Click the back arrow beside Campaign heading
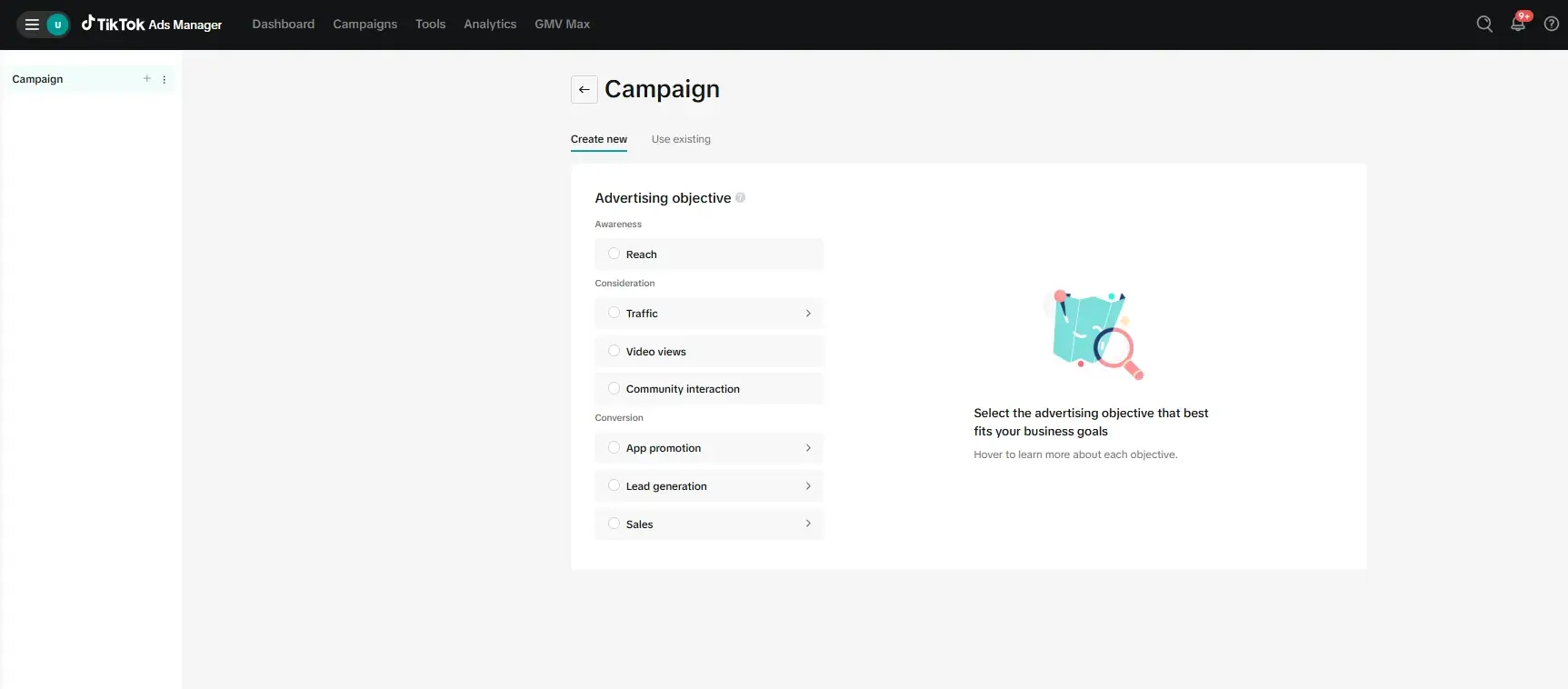 click(584, 89)
